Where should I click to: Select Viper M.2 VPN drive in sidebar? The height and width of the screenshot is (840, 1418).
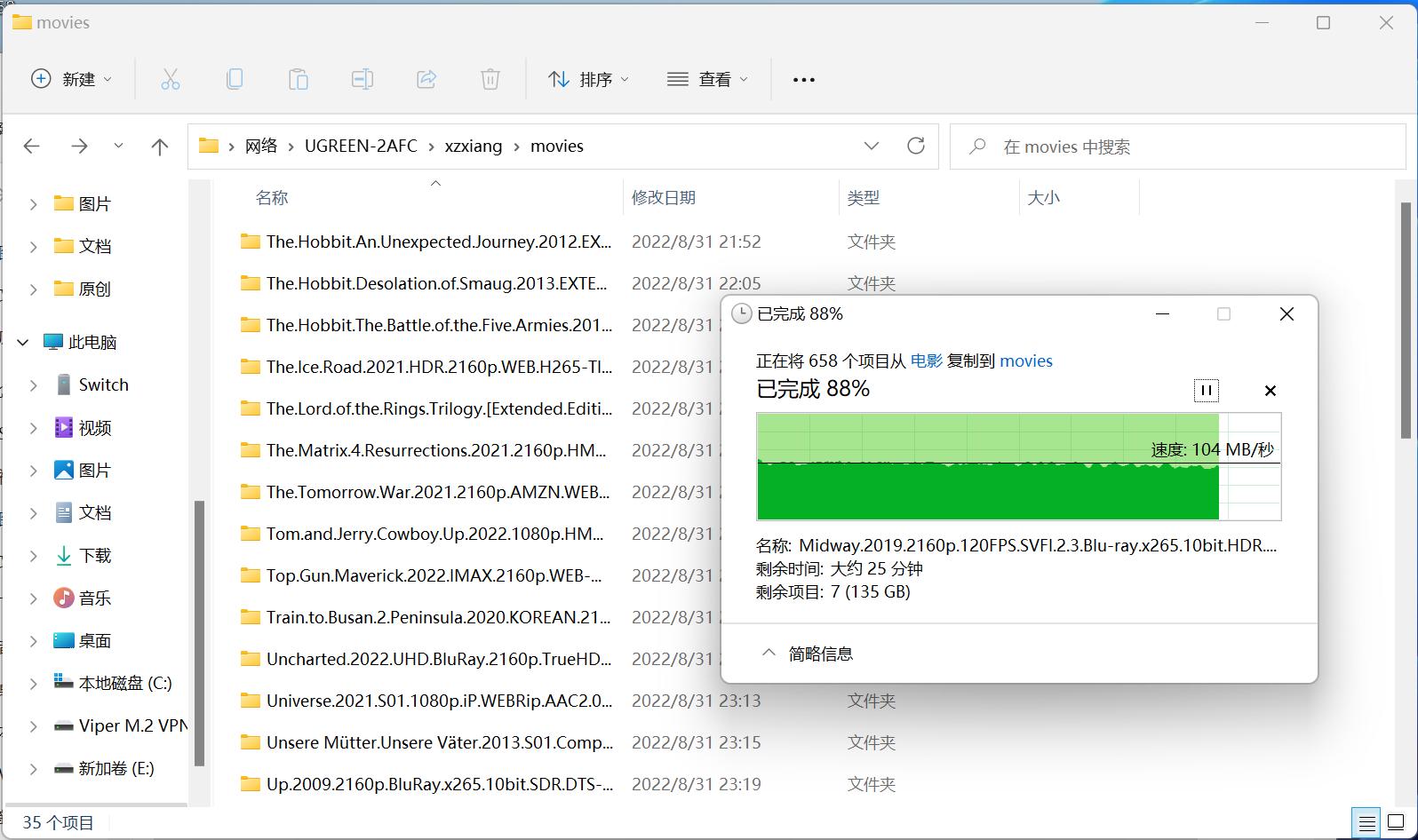coord(121,725)
